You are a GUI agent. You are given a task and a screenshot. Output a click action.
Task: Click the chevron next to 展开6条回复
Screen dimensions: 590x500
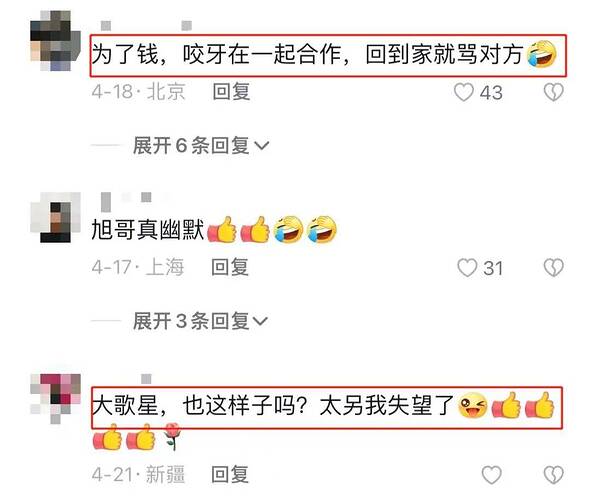tap(262, 146)
